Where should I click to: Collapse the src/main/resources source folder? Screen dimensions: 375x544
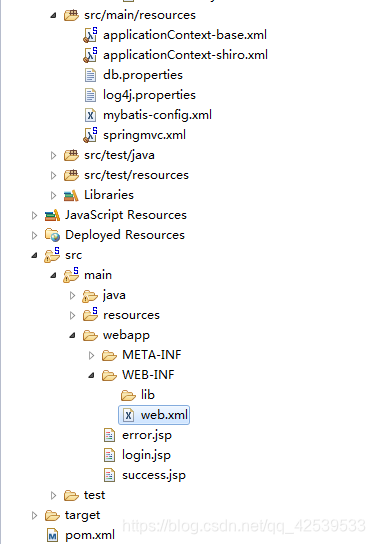point(53,15)
